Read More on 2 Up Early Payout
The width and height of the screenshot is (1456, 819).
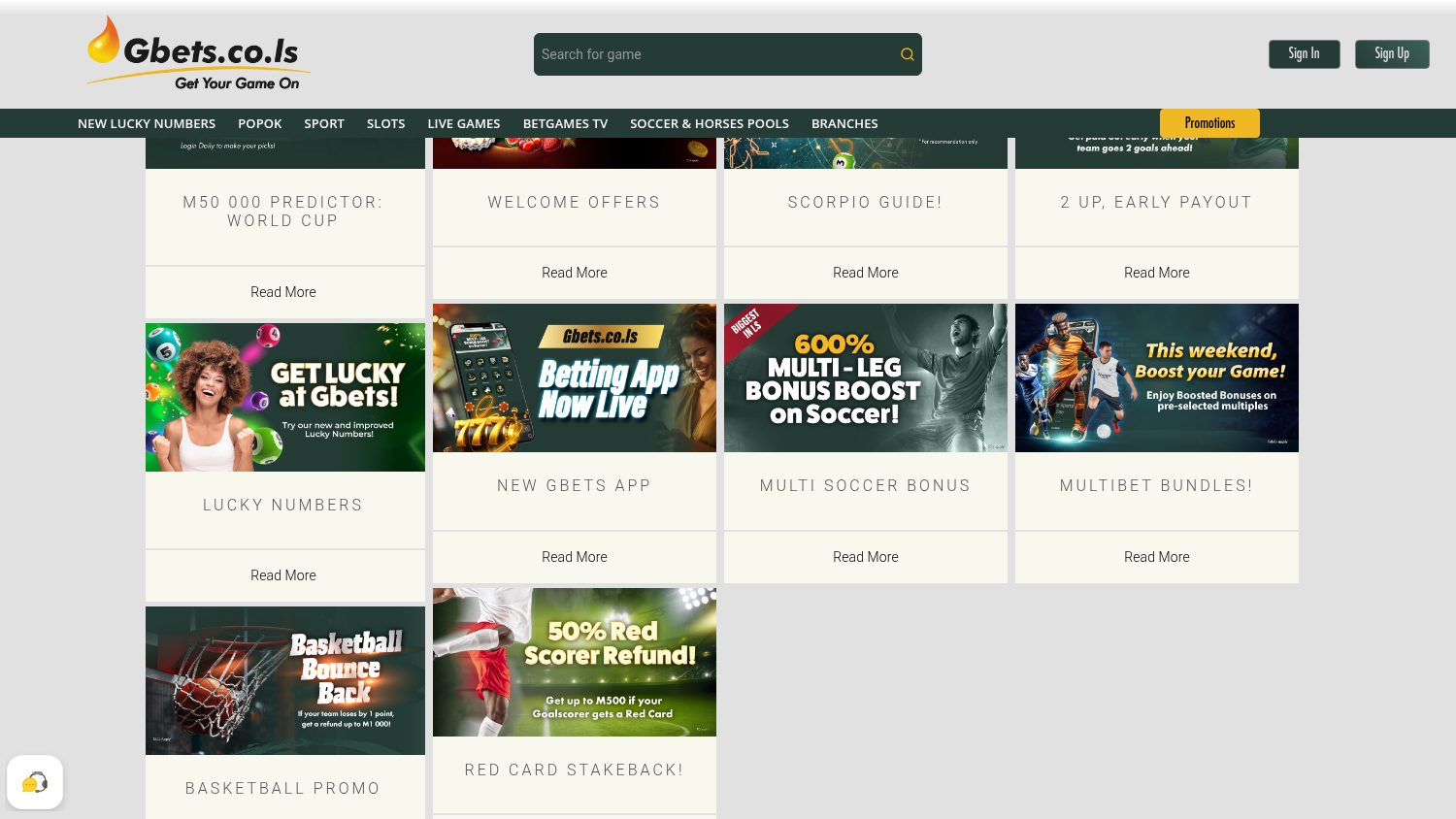pyautogui.click(x=1157, y=273)
